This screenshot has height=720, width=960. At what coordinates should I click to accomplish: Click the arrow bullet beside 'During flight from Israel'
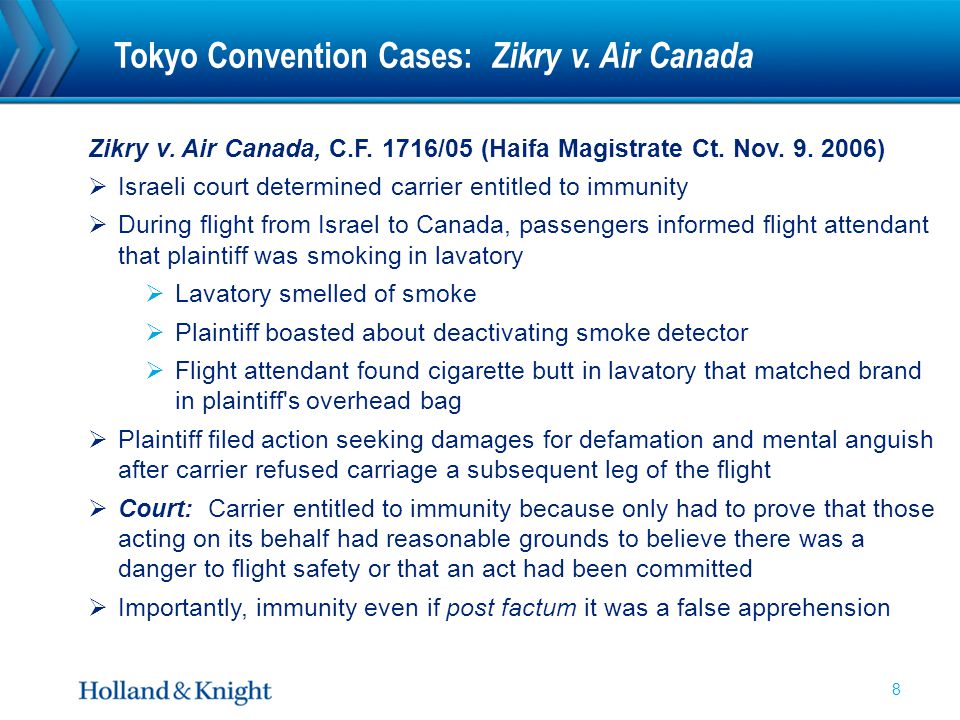98,225
